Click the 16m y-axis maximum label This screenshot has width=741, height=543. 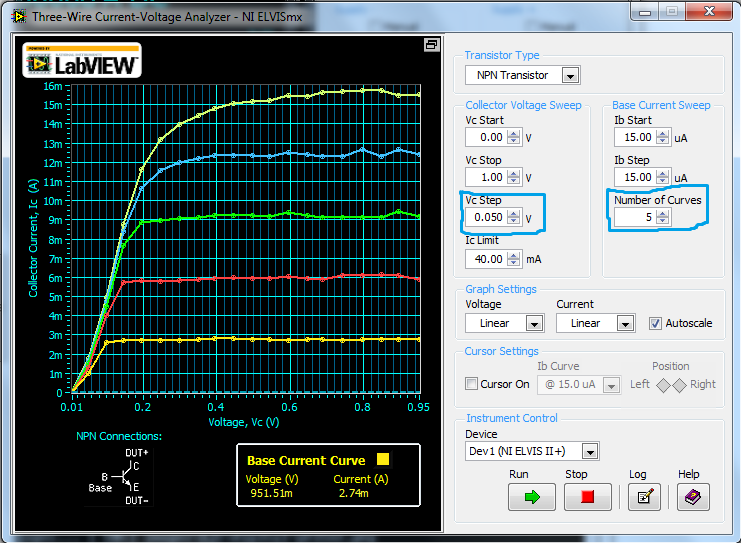pyautogui.click(x=53, y=86)
